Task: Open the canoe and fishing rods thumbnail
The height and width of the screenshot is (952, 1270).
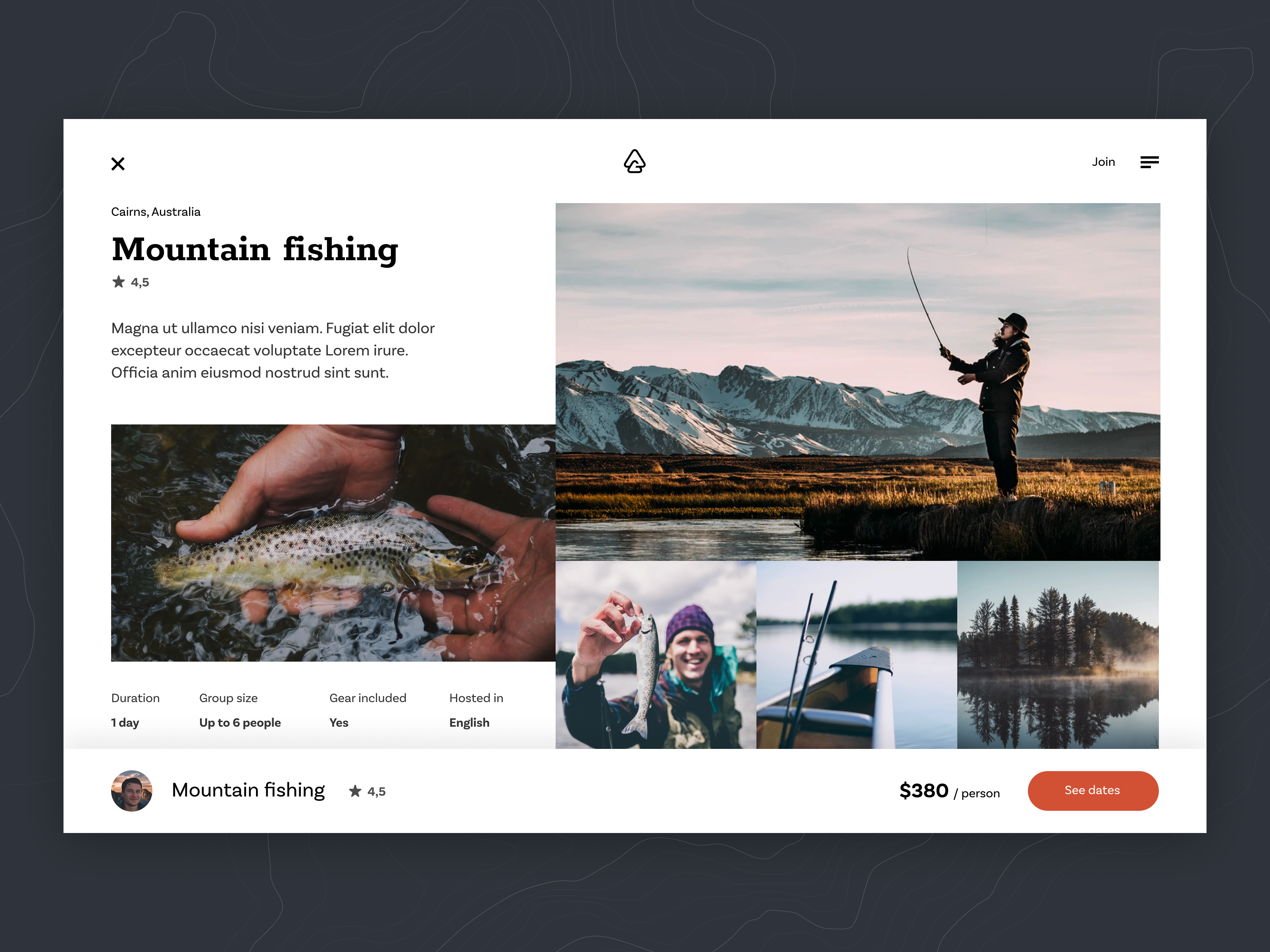Action: (x=856, y=655)
